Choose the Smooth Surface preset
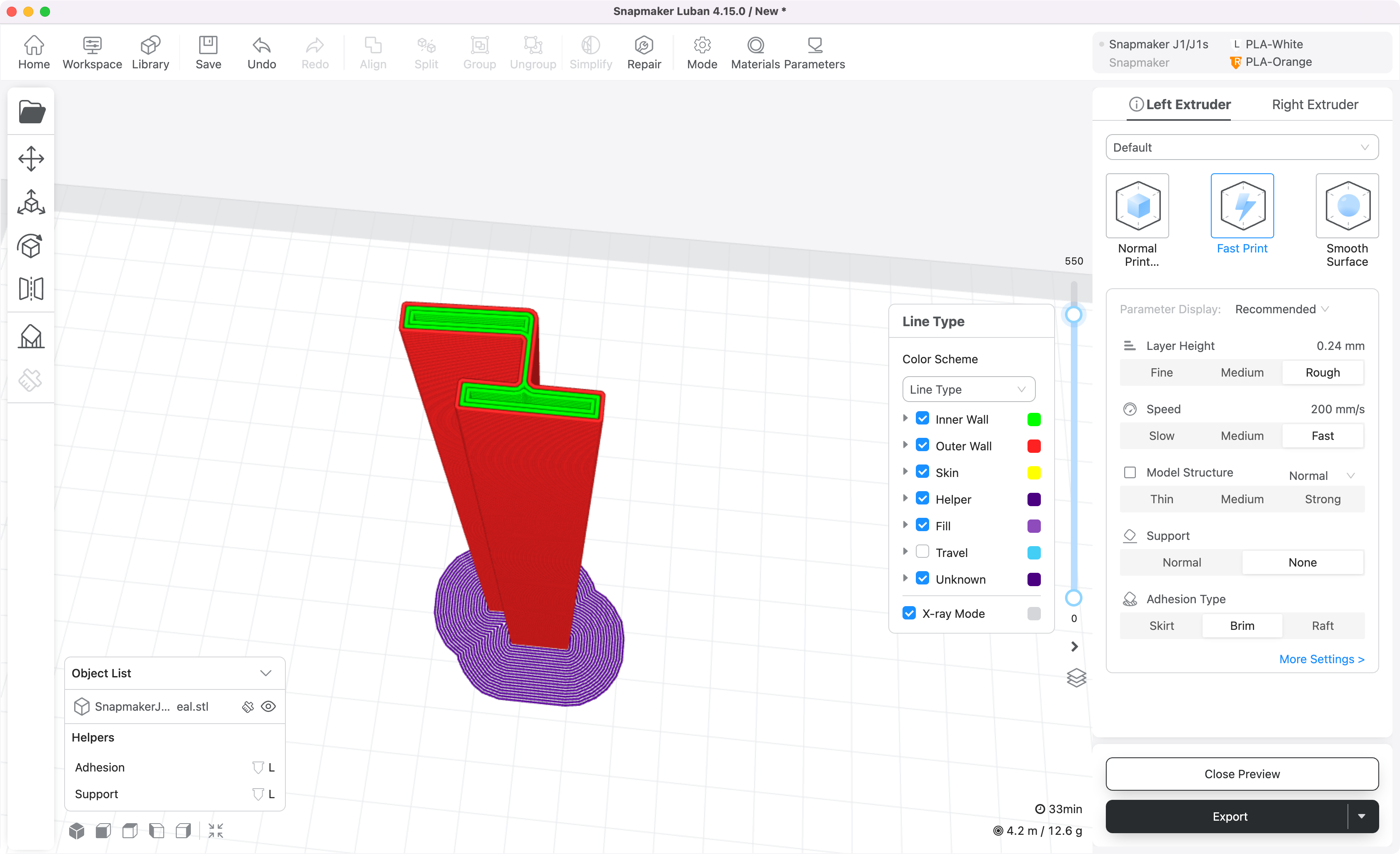This screenshot has width=1400, height=854. click(x=1347, y=220)
